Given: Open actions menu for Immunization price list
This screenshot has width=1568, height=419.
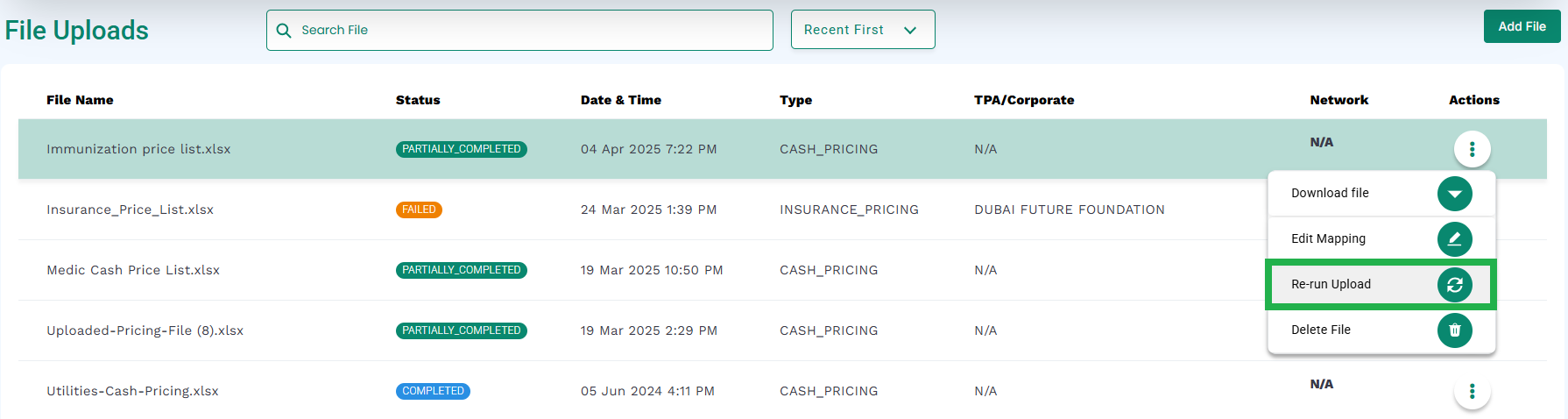Looking at the screenshot, I should [x=1472, y=149].
